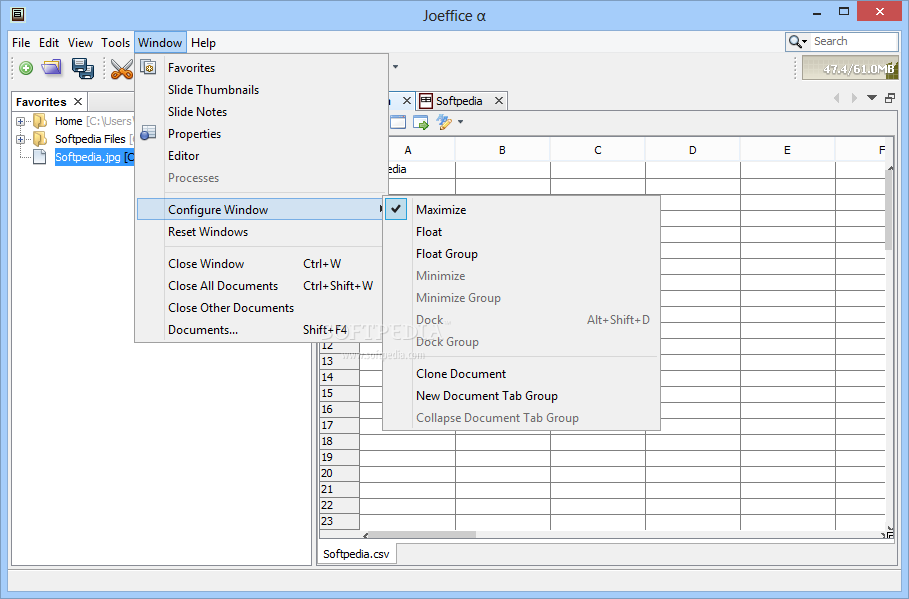This screenshot has width=909, height=599.
Task: Select column header B
Action: 503,150
